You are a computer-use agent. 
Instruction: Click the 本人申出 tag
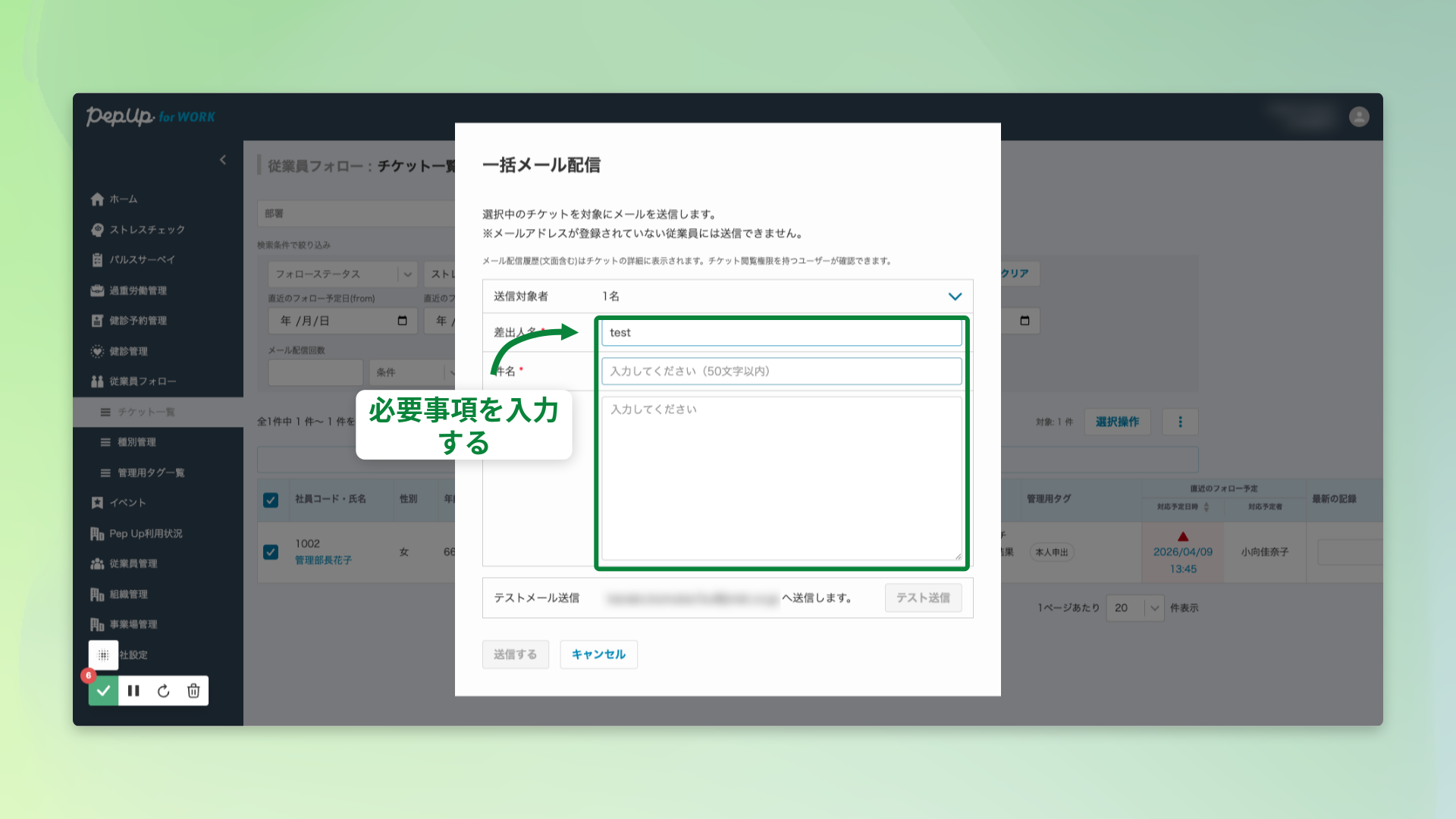coord(1051,553)
